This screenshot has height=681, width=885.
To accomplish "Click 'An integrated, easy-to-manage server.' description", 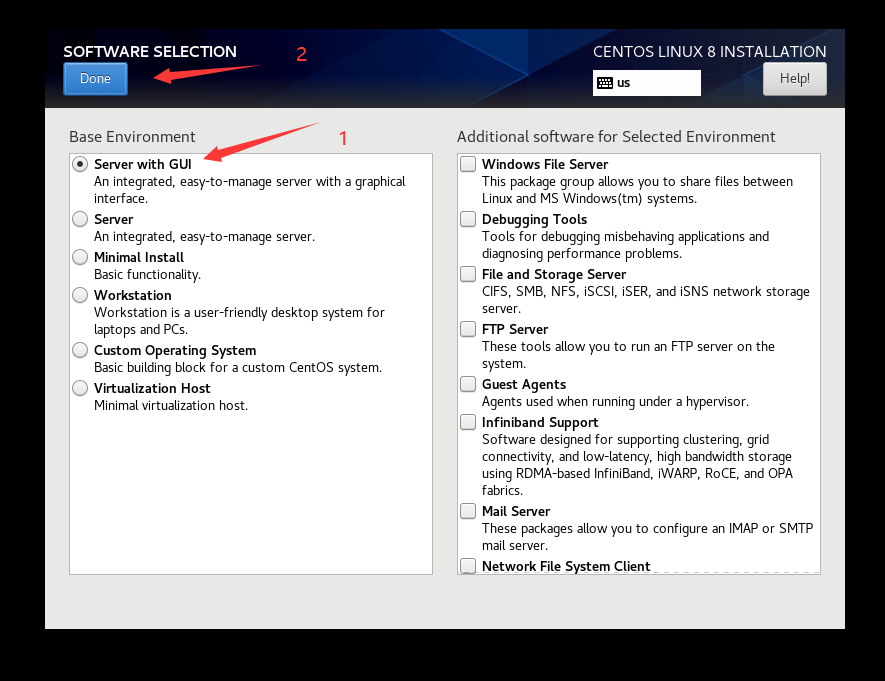I will tap(204, 236).
